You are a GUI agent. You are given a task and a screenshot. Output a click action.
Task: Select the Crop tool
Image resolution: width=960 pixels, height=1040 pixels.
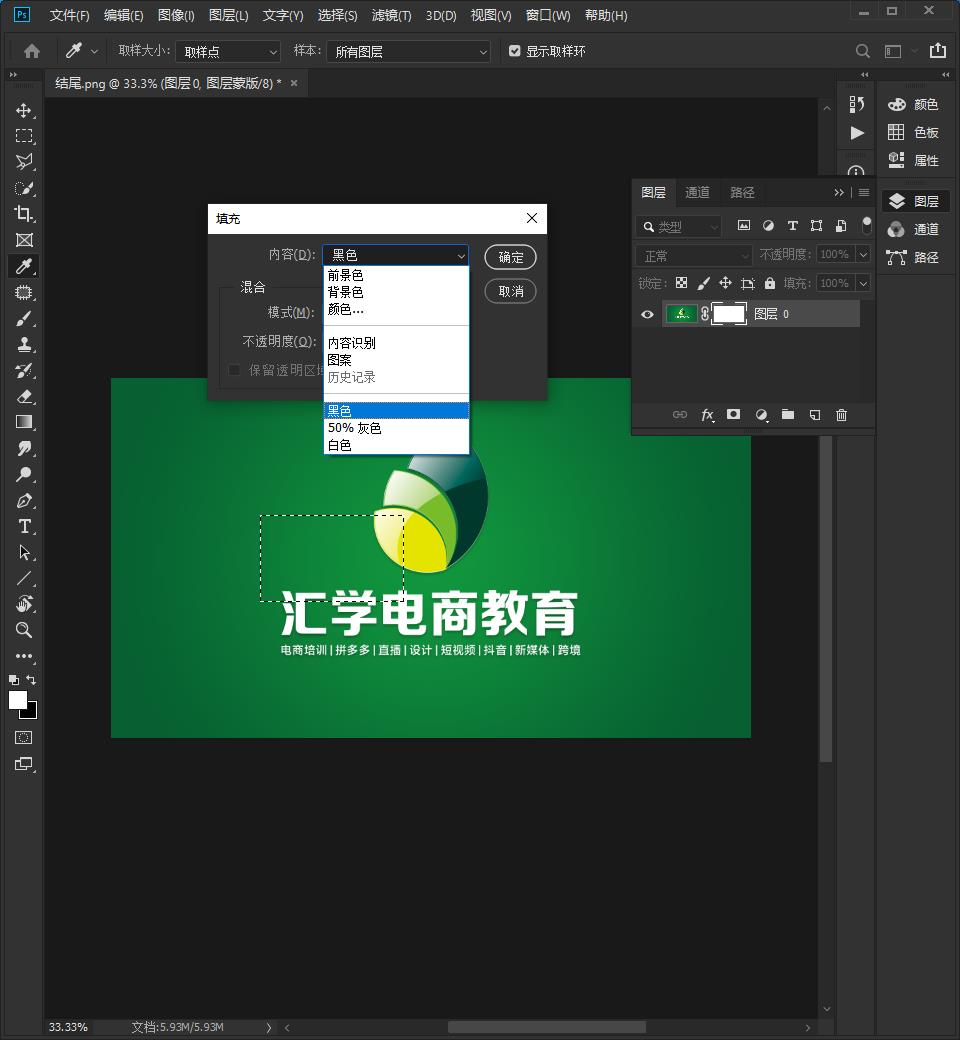coord(24,214)
